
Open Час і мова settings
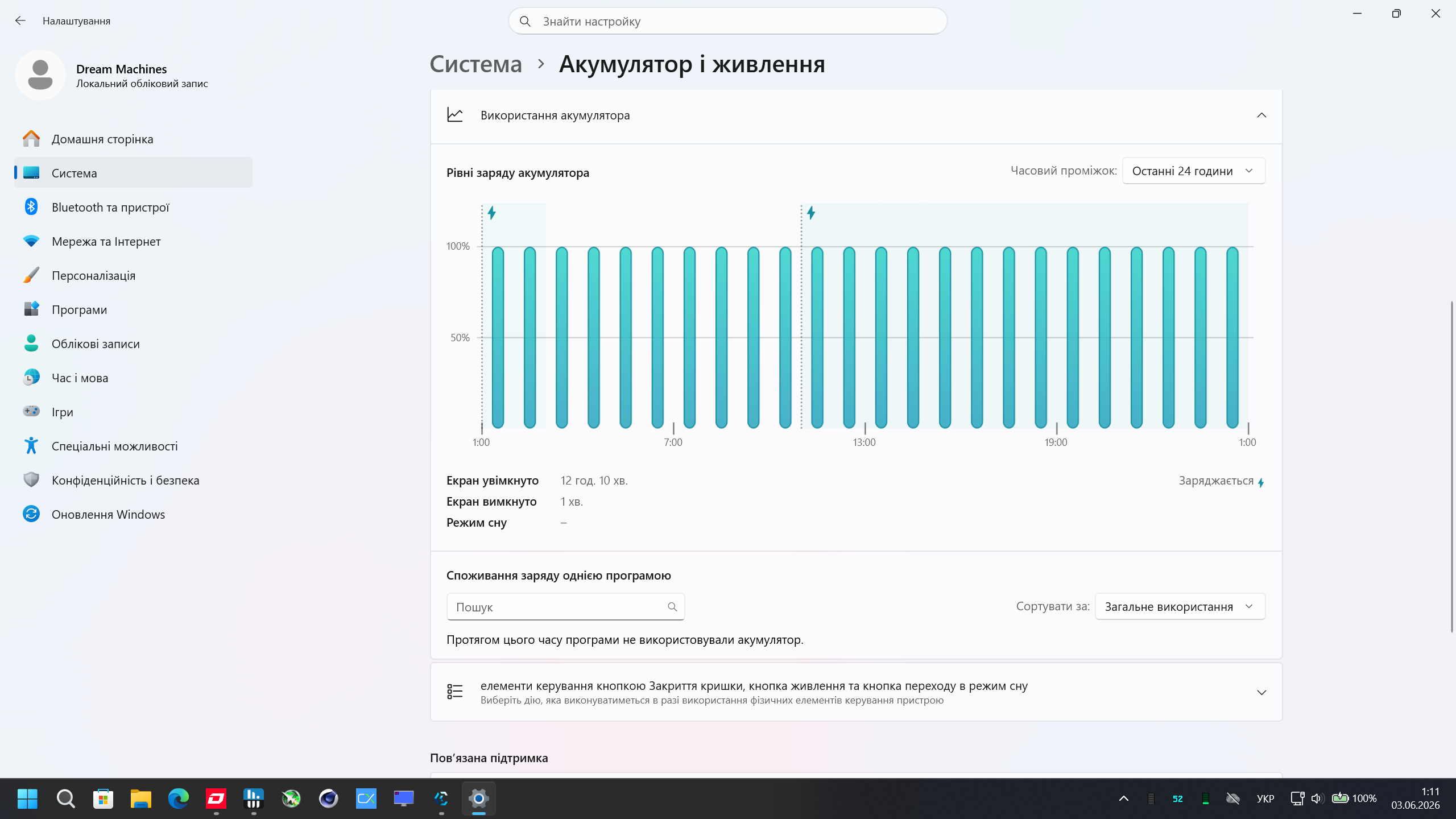coord(133,378)
